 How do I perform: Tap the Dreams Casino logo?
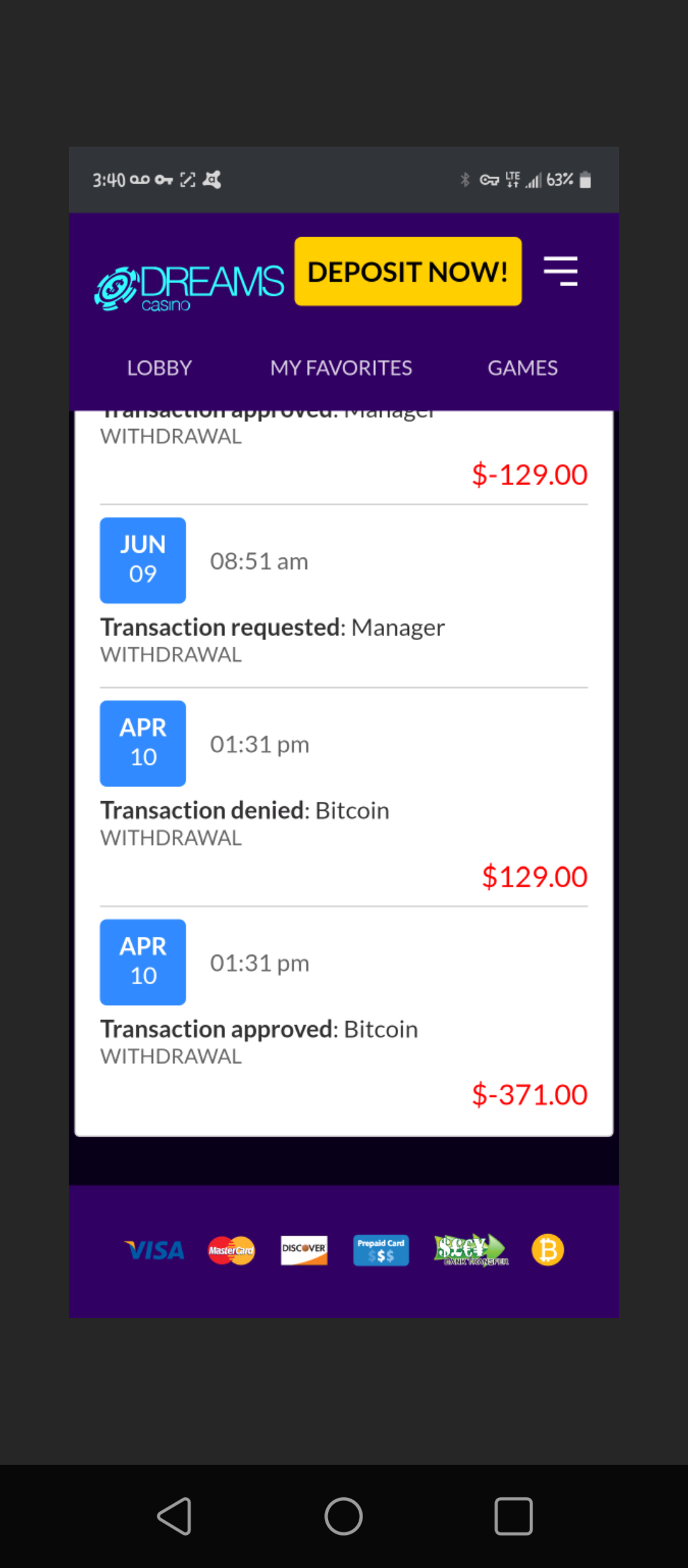pyautogui.click(x=189, y=287)
